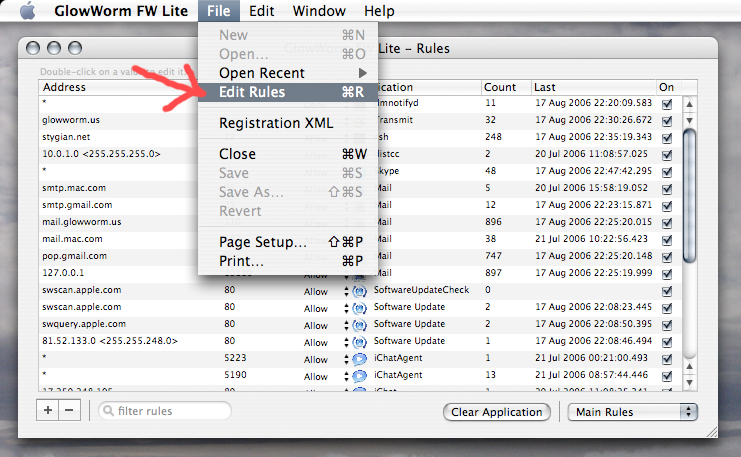741x457 pixels.
Task: Click the lmnotifyd application cell
Action: click(398, 103)
